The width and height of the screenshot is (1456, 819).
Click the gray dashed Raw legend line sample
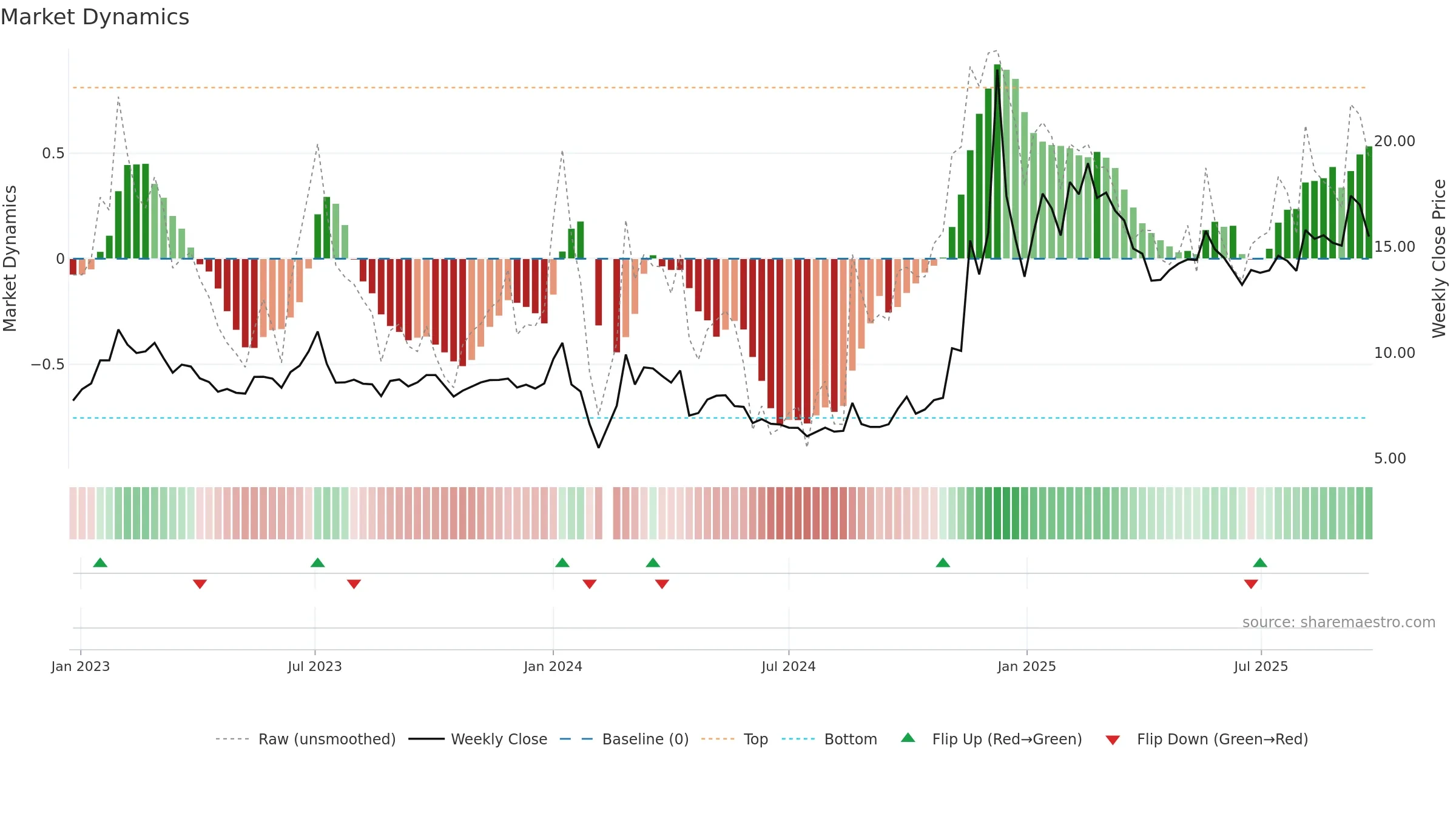point(232,739)
